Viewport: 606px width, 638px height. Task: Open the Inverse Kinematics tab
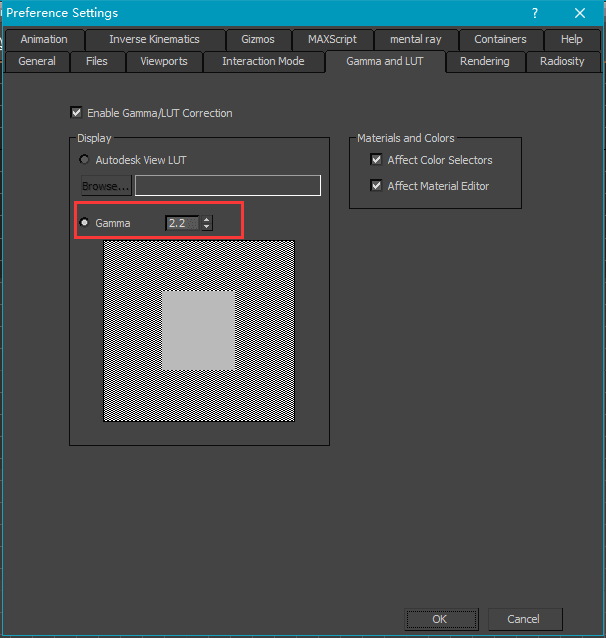pyautogui.click(x=154, y=39)
